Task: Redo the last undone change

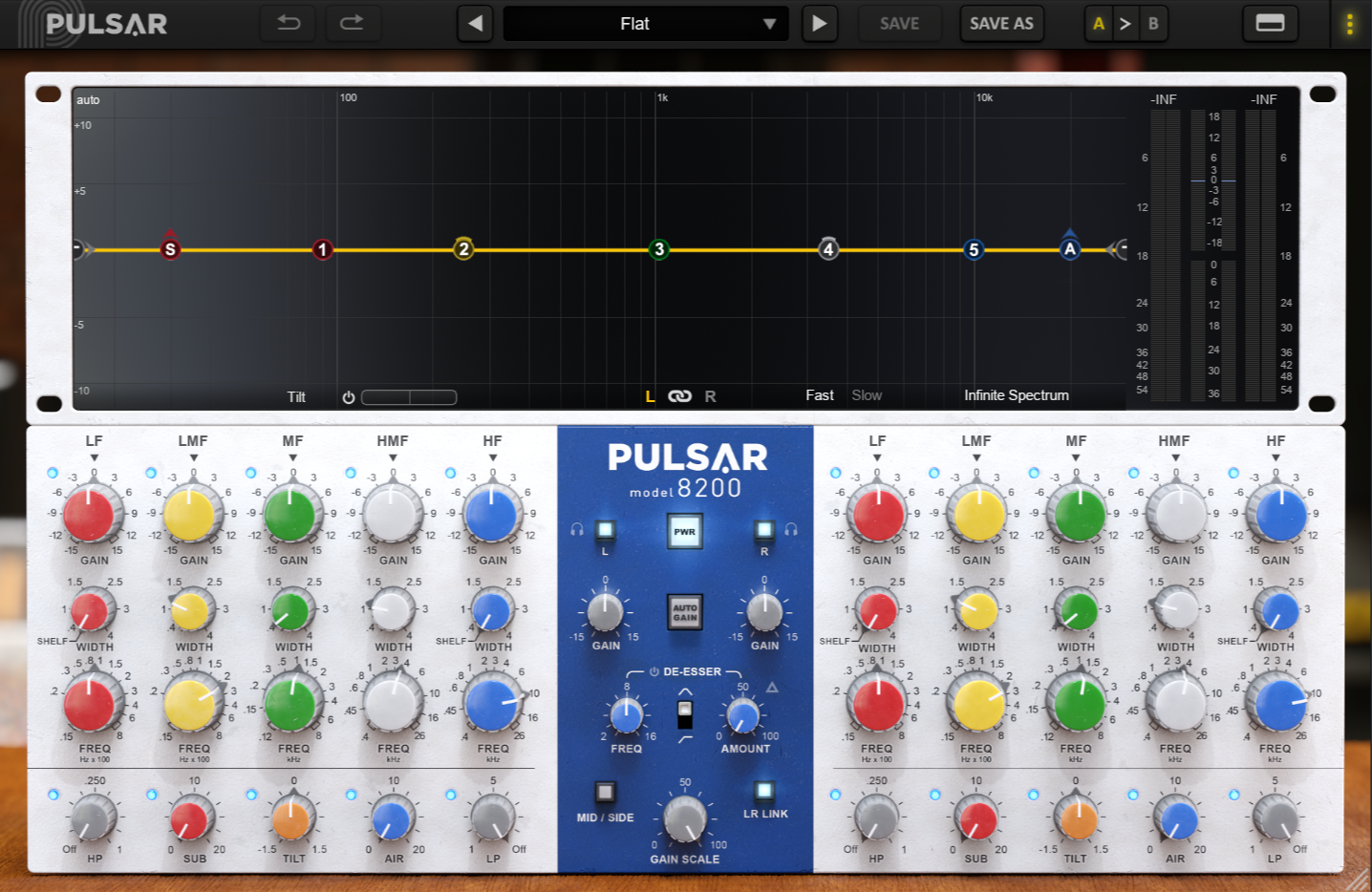Action: [353, 23]
